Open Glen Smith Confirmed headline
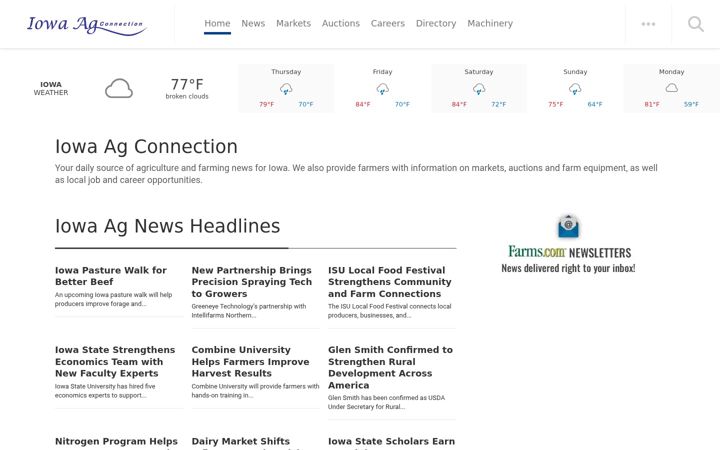The width and height of the screenshot is (720, 450). 390,367
